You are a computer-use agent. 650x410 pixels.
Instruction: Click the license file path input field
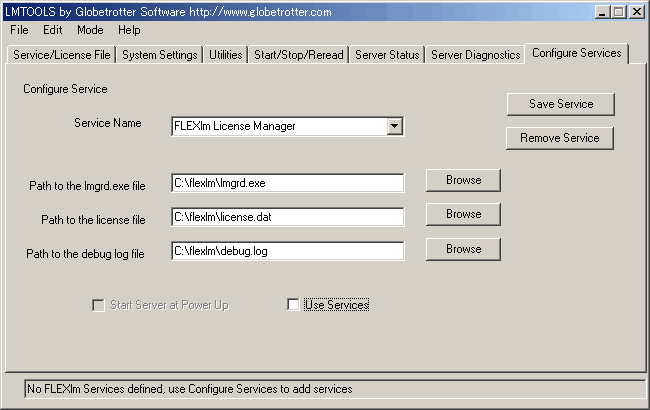[288, 217]
